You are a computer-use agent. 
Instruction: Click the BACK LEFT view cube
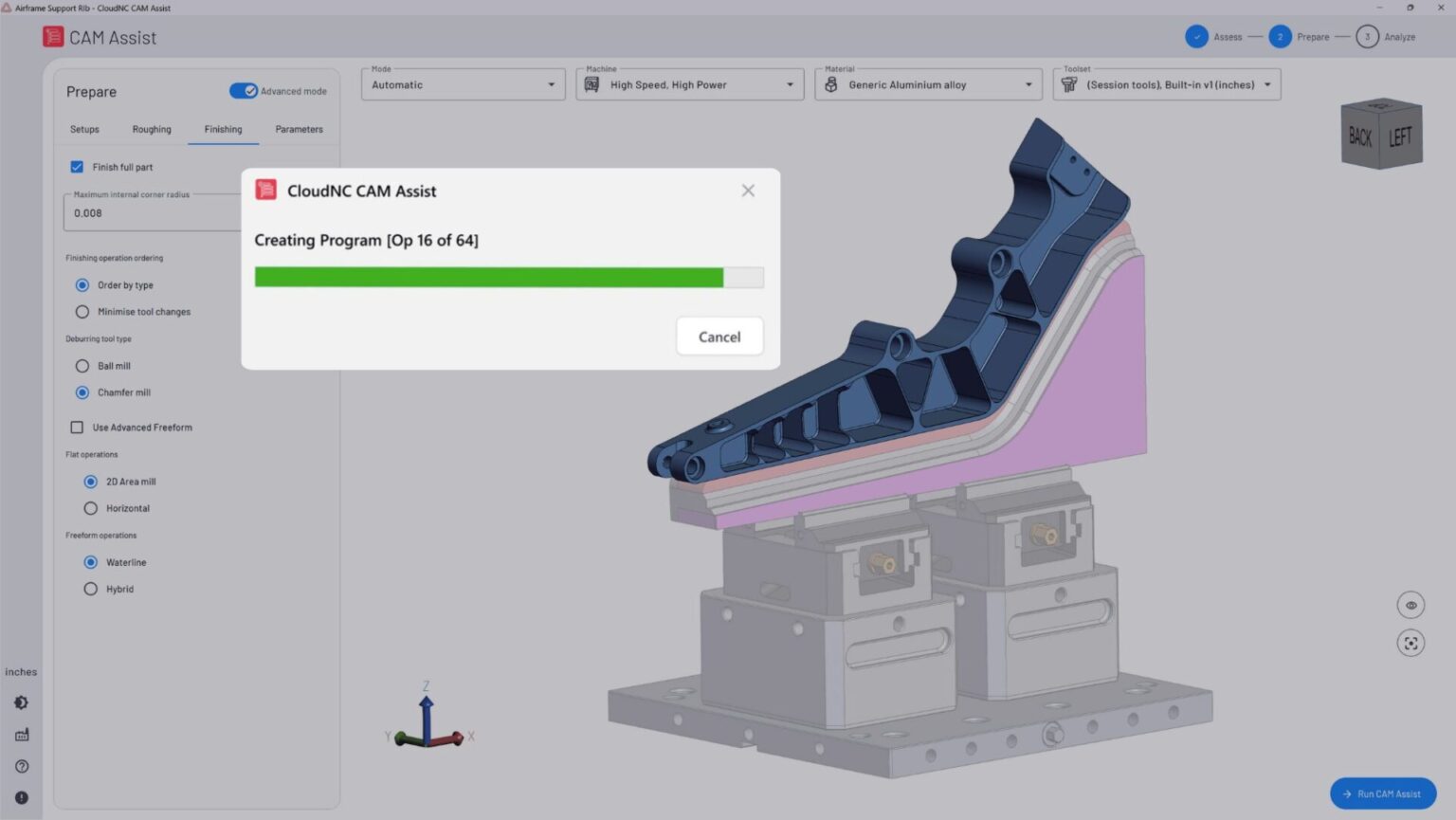pos(1380,135)
